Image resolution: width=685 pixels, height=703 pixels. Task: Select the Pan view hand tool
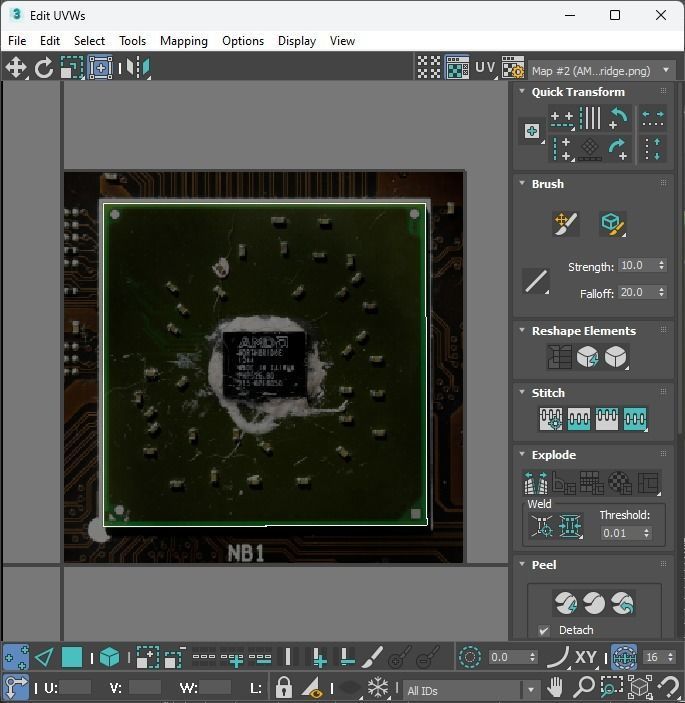(x=555, y=687)
